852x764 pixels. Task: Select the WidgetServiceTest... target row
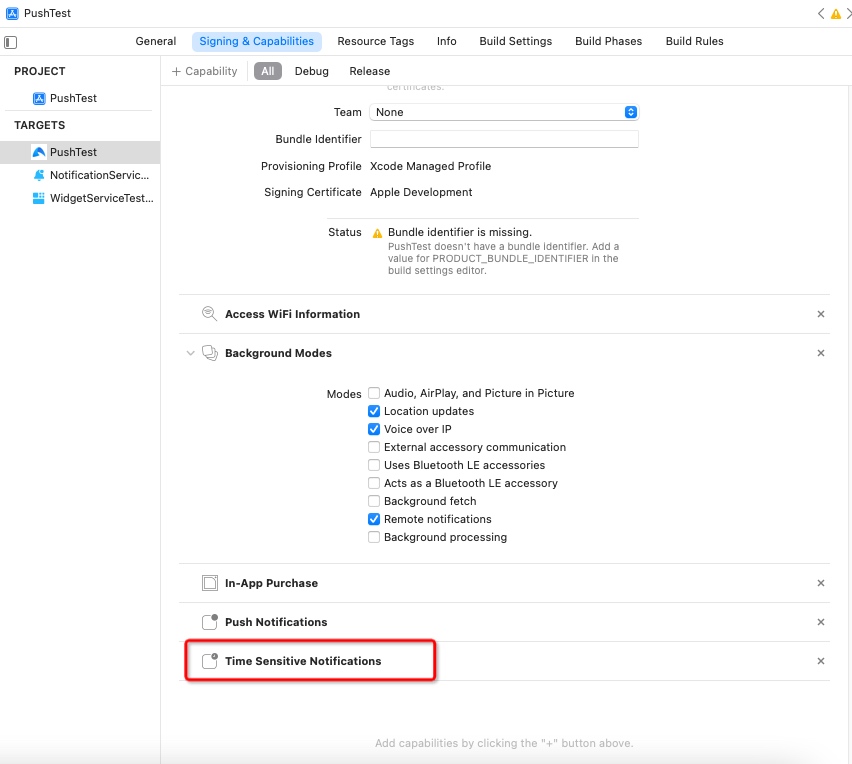pos(80,198)
